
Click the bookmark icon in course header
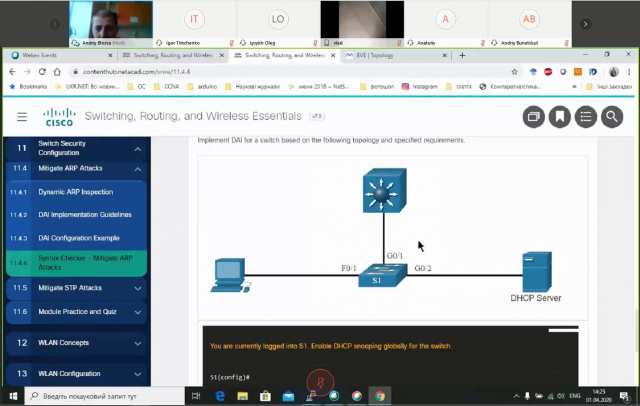pos(560,117)
